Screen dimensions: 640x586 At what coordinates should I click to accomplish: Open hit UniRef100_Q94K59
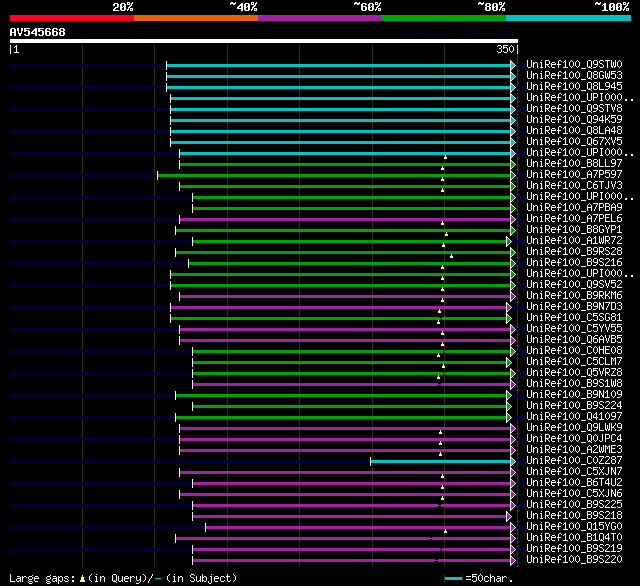click(574, 120)
